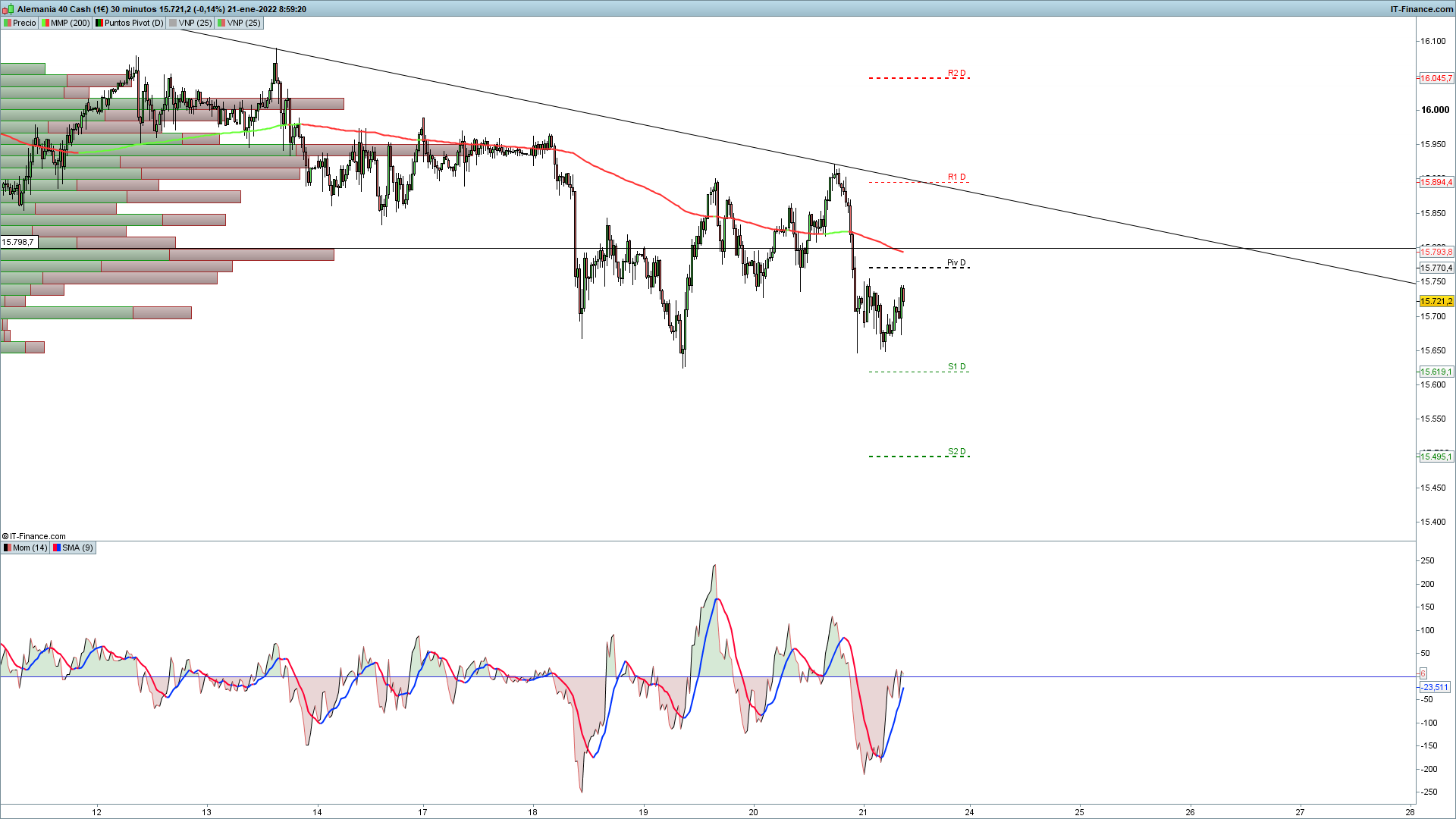The width and height of the screenshot is (1456, 819).
Task: Select the 15.894,4 price tag
Action: click(x=1436, y=182)
